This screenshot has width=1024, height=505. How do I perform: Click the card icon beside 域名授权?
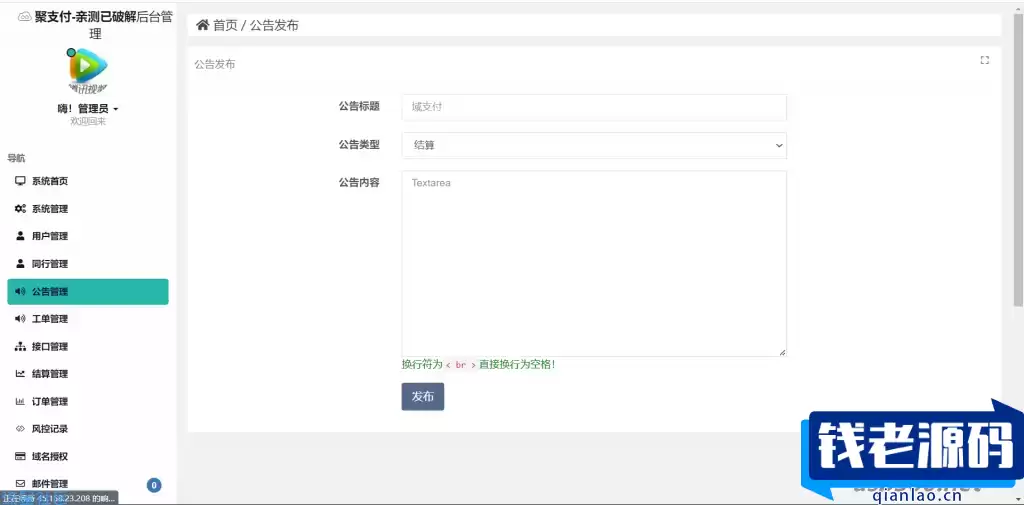20,456
